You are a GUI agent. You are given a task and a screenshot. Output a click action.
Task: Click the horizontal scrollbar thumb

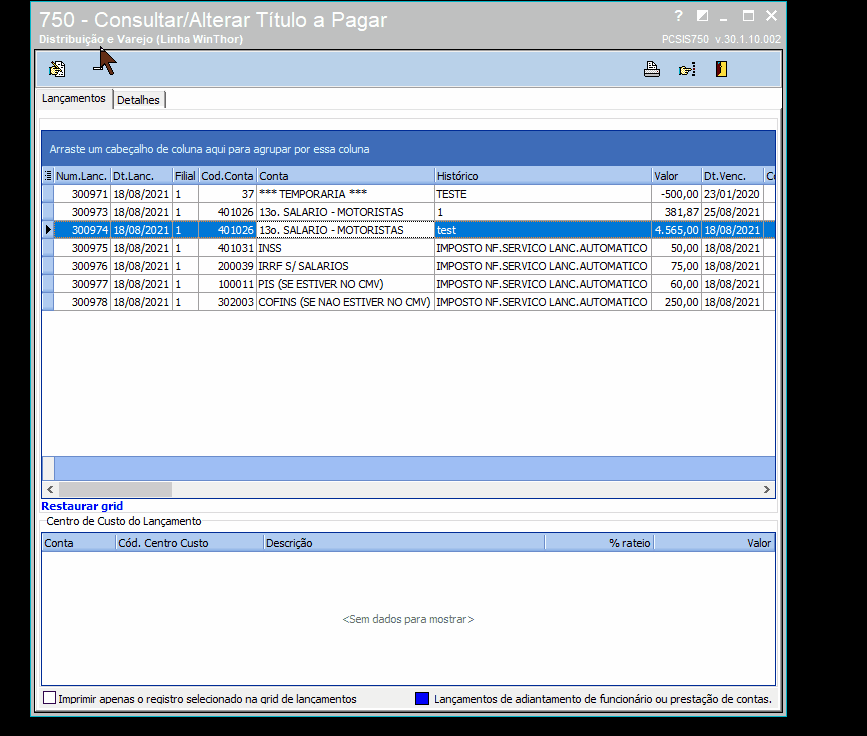tap(116, 489)
